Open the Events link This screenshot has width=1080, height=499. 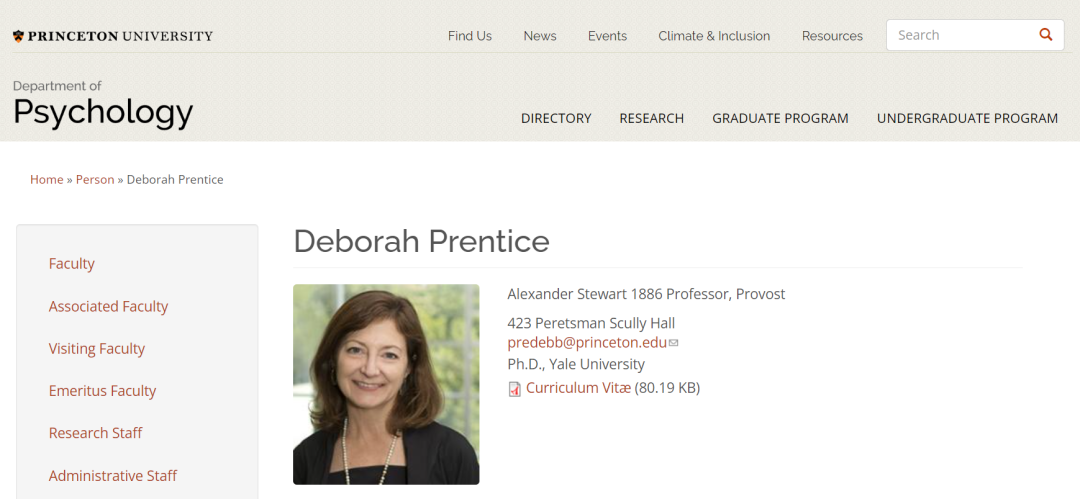[607, 36]
